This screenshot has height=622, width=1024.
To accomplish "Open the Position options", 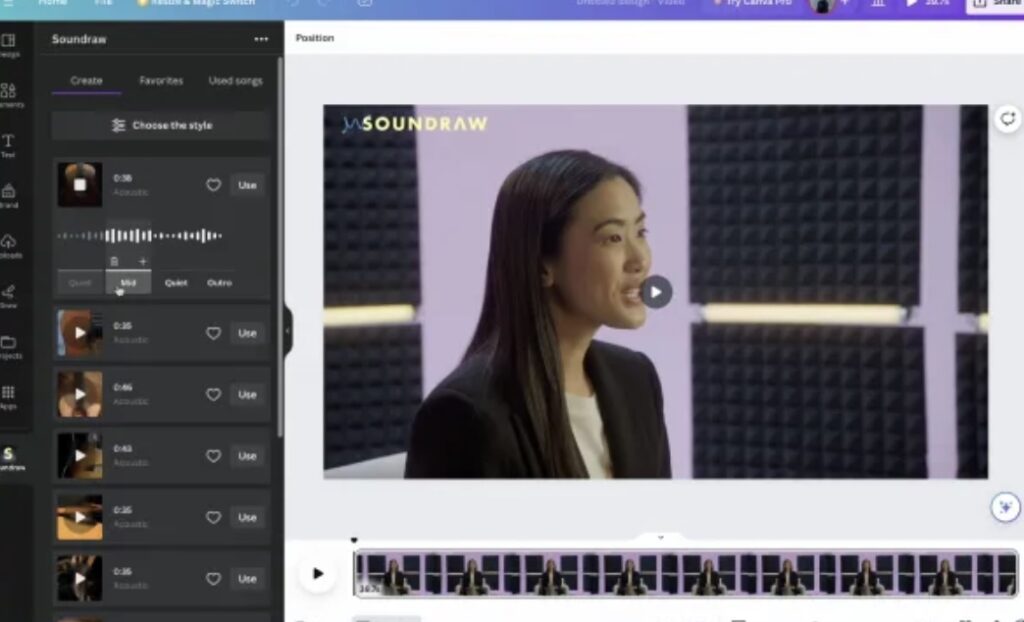I will [315, 38].
